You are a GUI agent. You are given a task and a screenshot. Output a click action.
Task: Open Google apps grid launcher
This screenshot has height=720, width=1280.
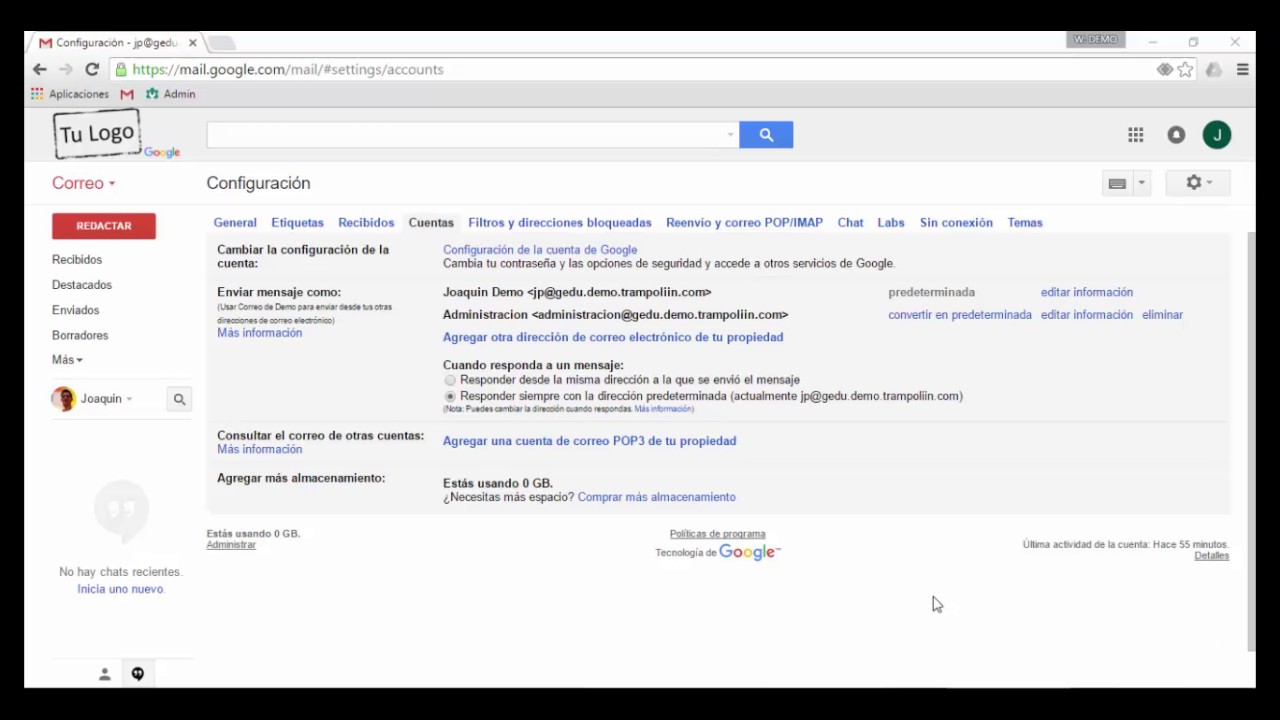pyautogui.click(x=1136, y=135)
